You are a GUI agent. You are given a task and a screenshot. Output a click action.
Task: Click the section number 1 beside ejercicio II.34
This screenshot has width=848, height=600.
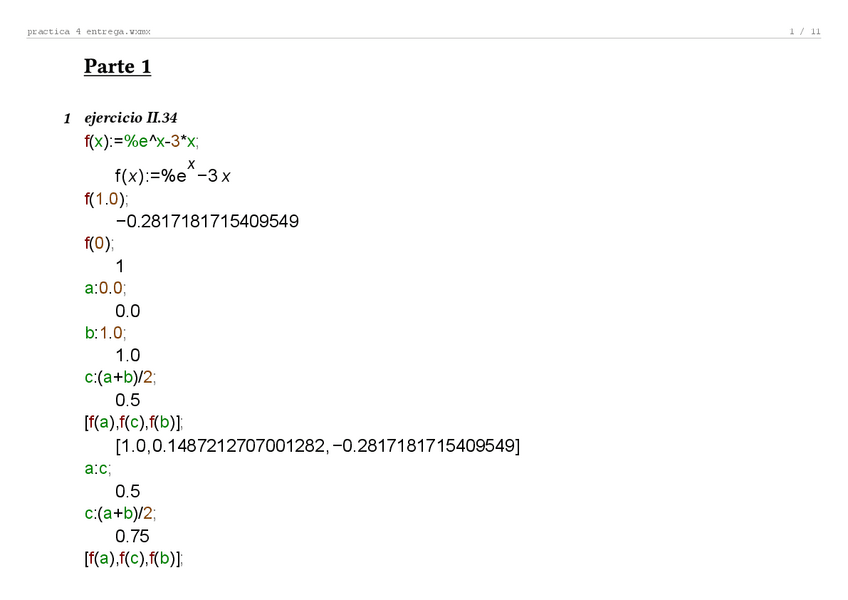pyautogui.click(x=67, y=119)
